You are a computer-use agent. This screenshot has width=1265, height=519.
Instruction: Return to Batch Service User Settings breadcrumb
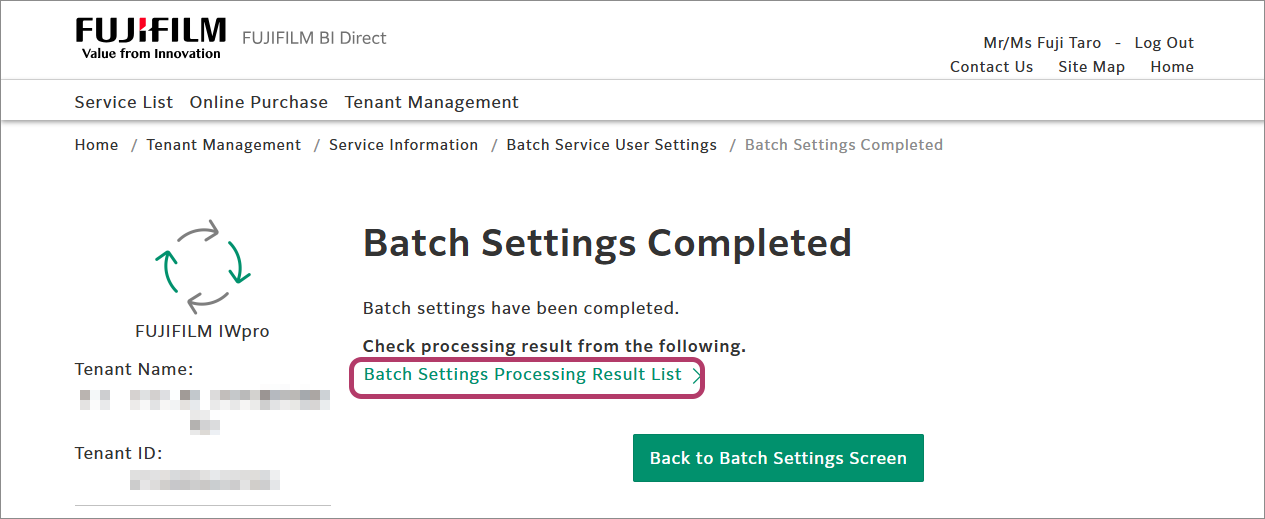pyautogui.click(x=611, y=145)
